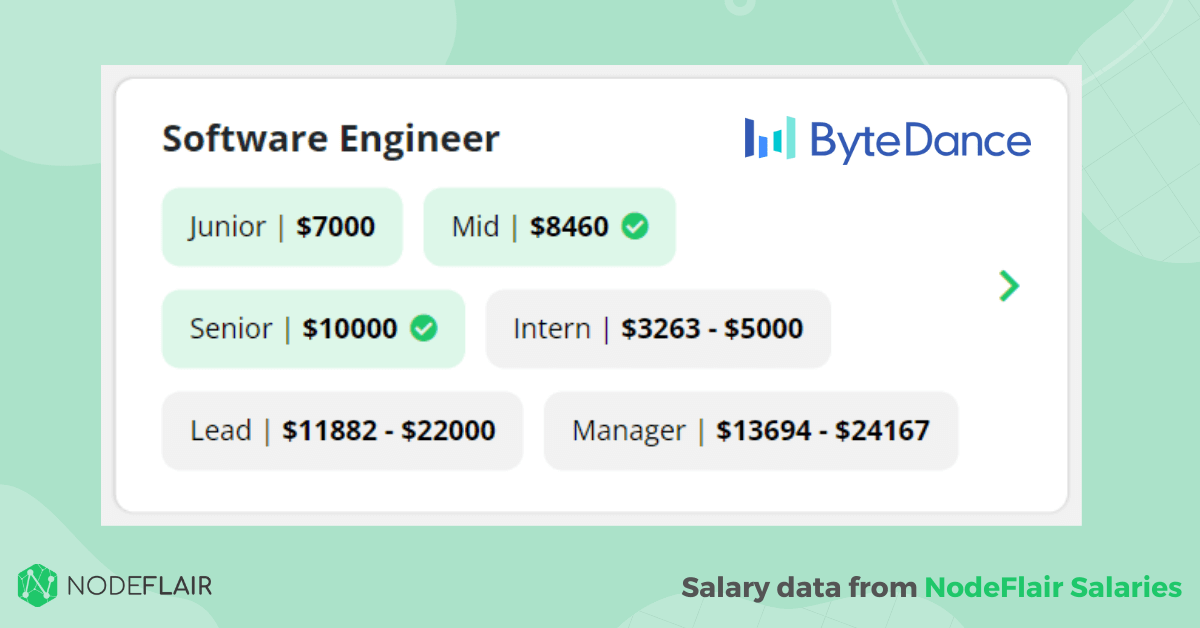1200x628 pixels.
Task: Click the Intern label text
Action: 552,329
